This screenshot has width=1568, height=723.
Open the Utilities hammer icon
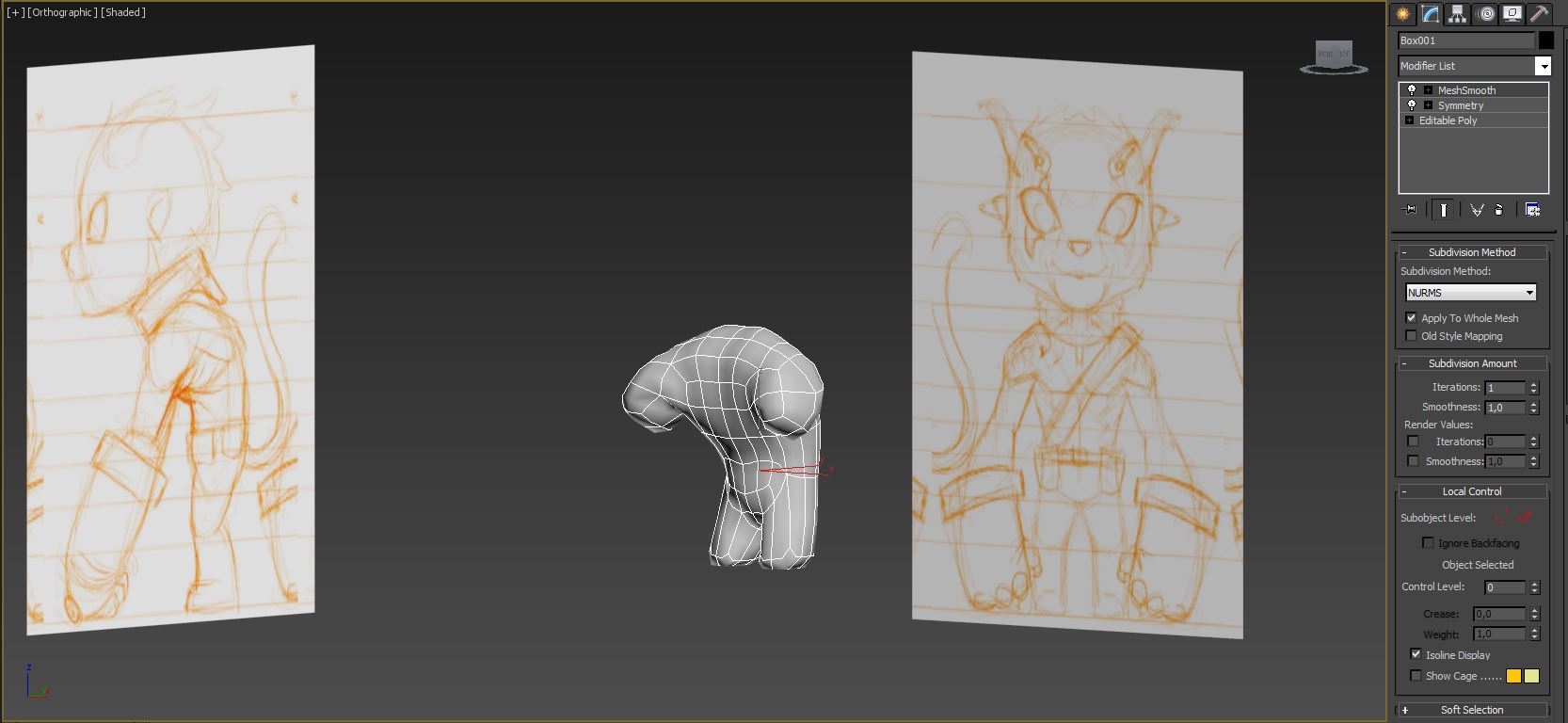click(1539, 14)
